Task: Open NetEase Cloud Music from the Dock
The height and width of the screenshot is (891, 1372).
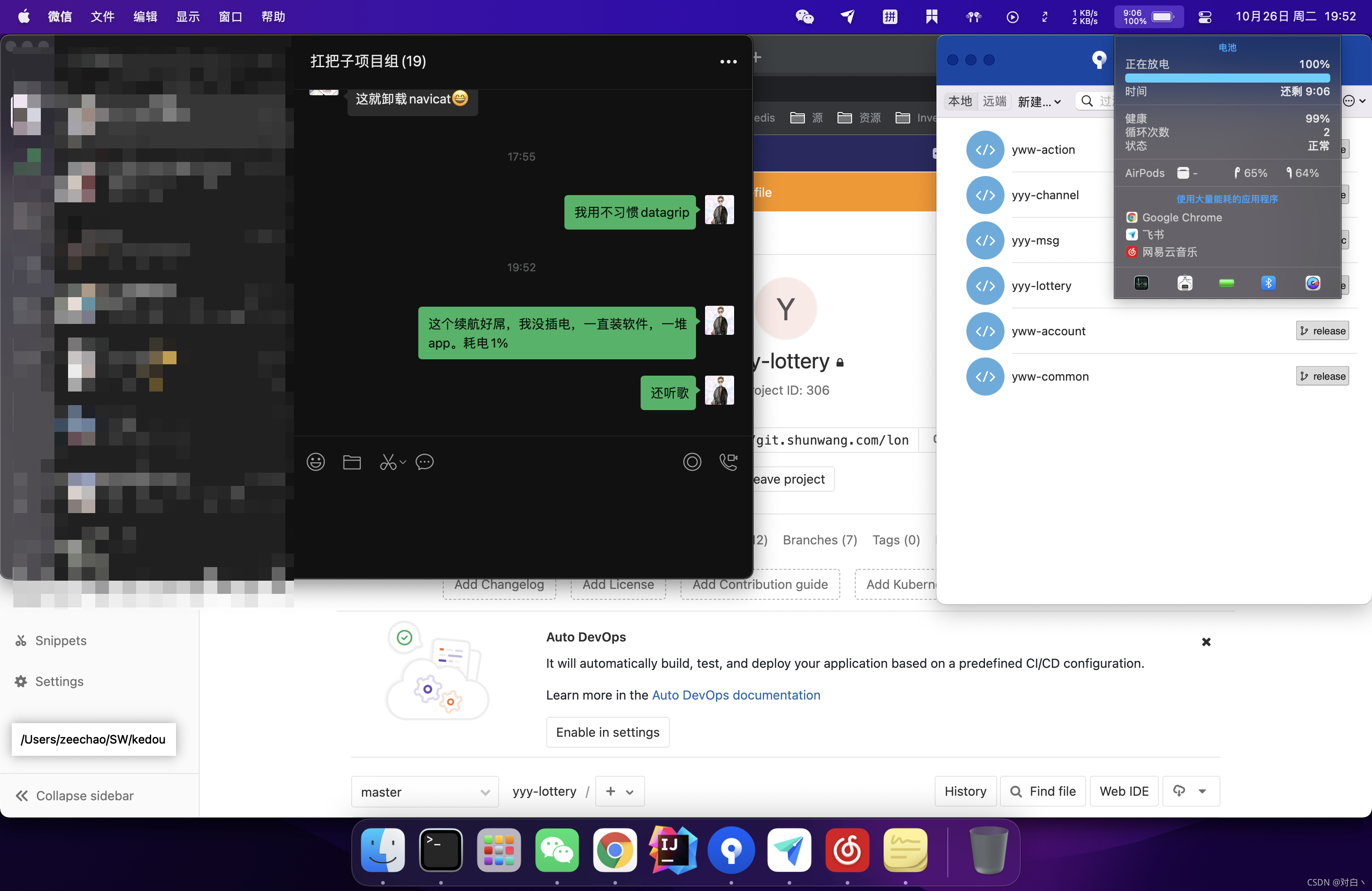Action: pyautogui.click(x=847, y=850)
